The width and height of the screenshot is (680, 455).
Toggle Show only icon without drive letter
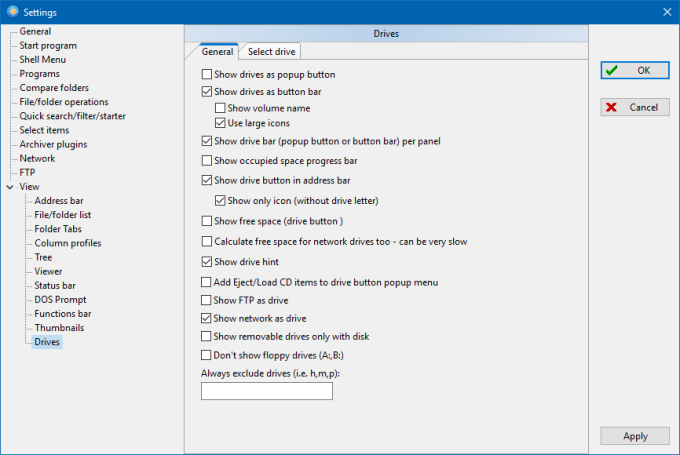[220, 200]
